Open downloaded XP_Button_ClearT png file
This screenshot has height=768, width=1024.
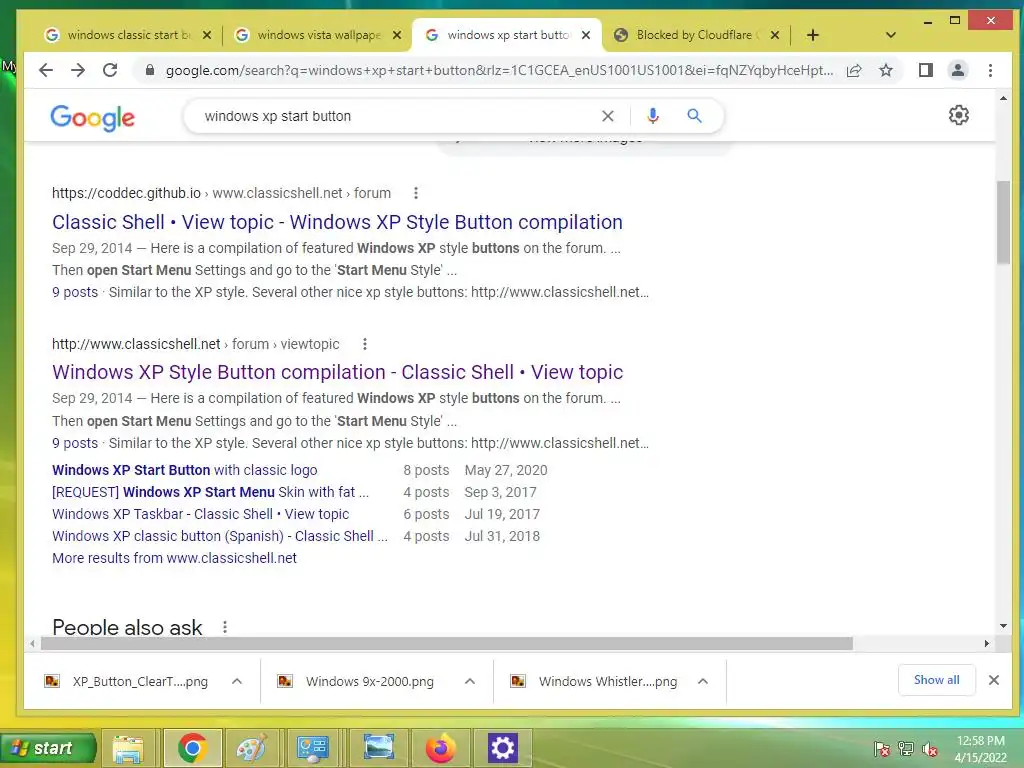click(x=127, y=681)
